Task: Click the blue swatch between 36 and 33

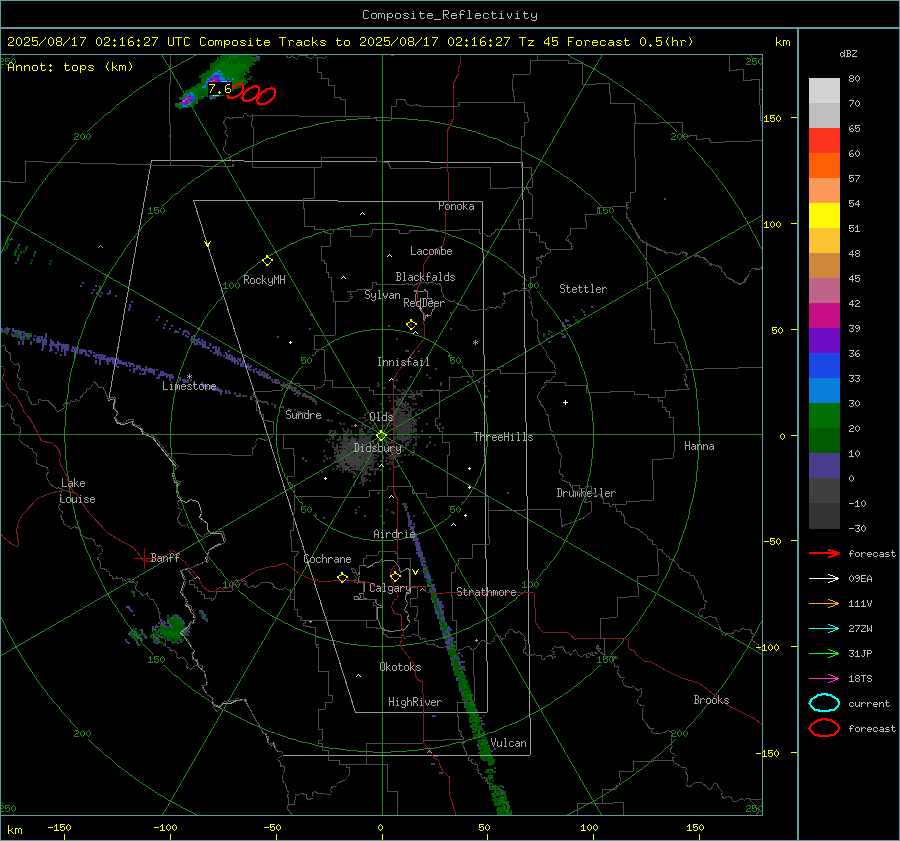Action: click(x=824, y=366)
